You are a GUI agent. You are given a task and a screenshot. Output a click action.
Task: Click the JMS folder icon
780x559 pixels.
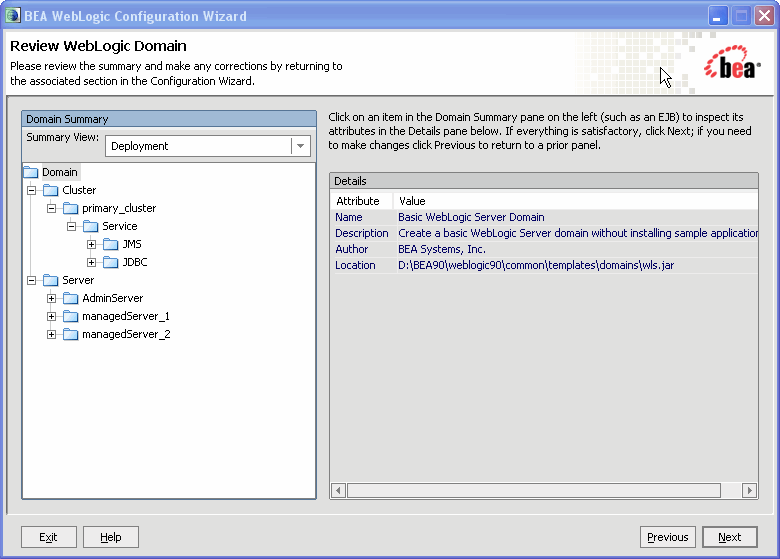pos(110,244)
